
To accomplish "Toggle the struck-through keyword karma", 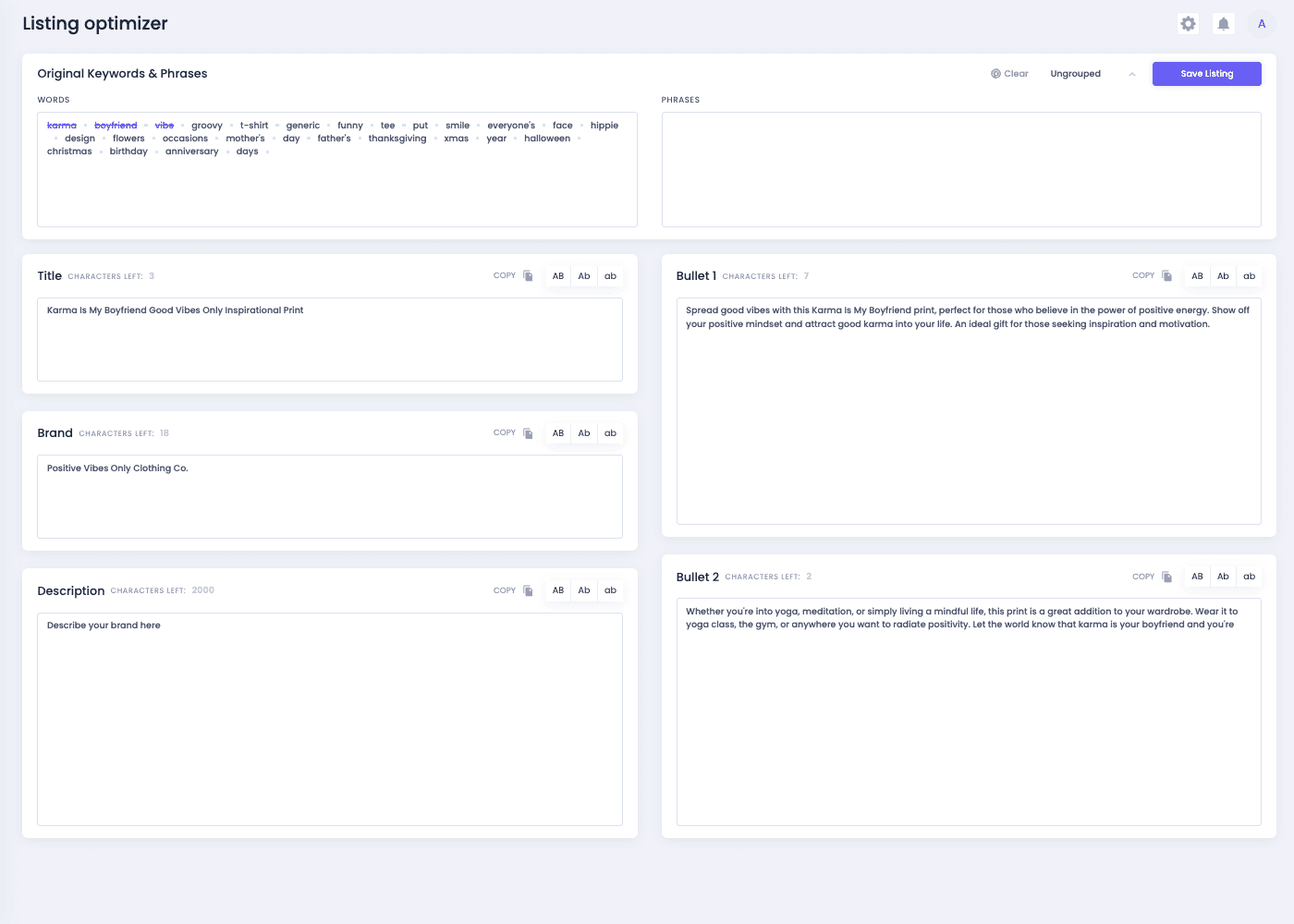I will [62, 125].
